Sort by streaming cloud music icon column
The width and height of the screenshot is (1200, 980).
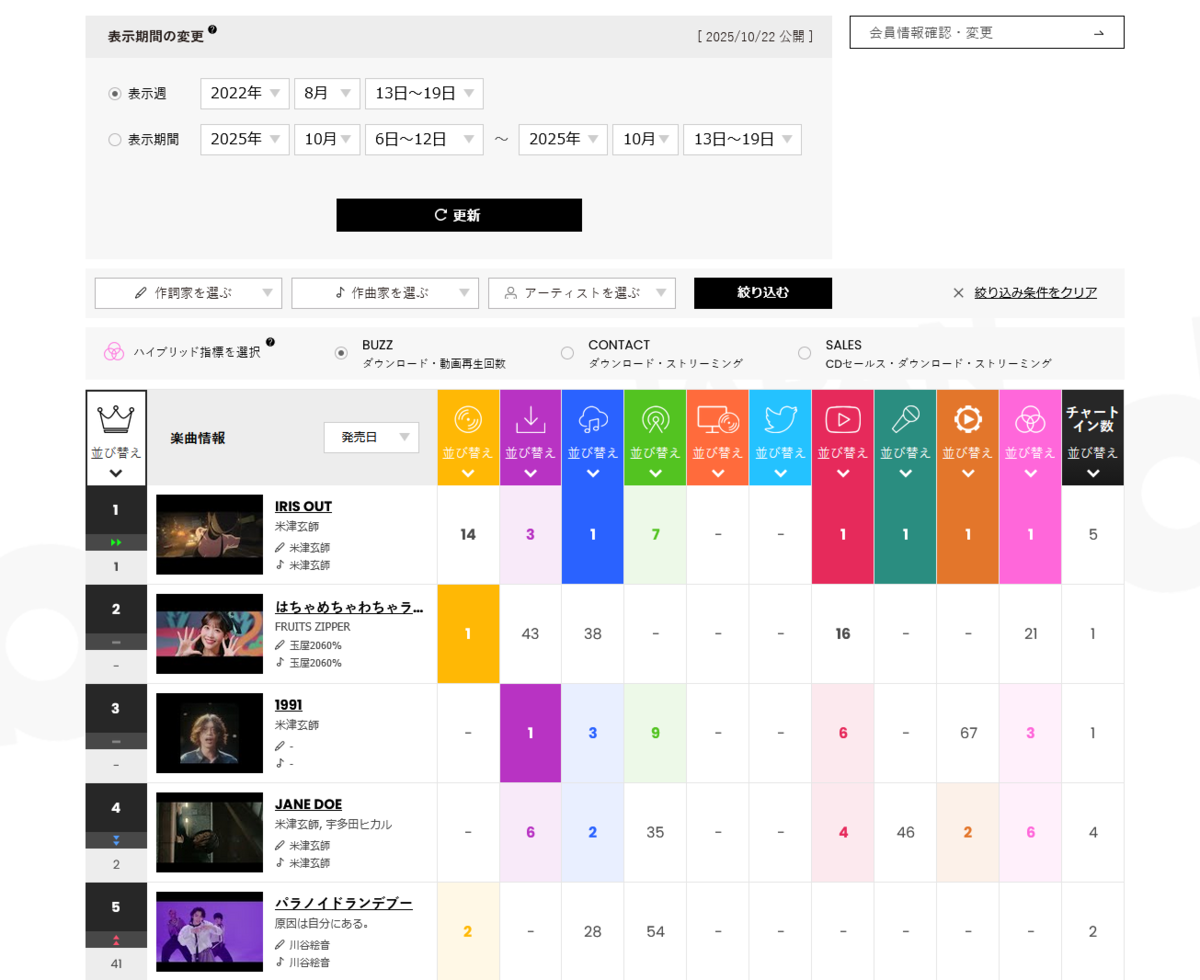pyautogui.click(x=593, y=438)
